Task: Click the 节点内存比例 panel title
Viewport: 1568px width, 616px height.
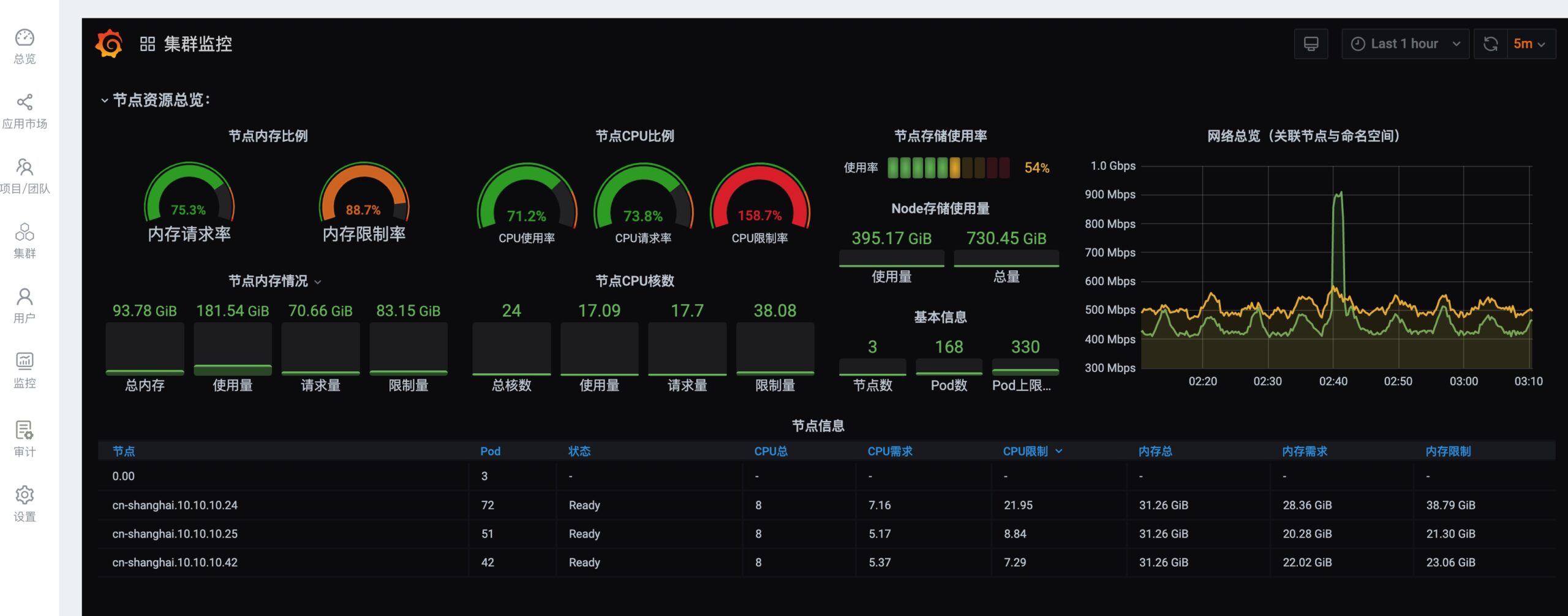Action: tap(268, 136)
